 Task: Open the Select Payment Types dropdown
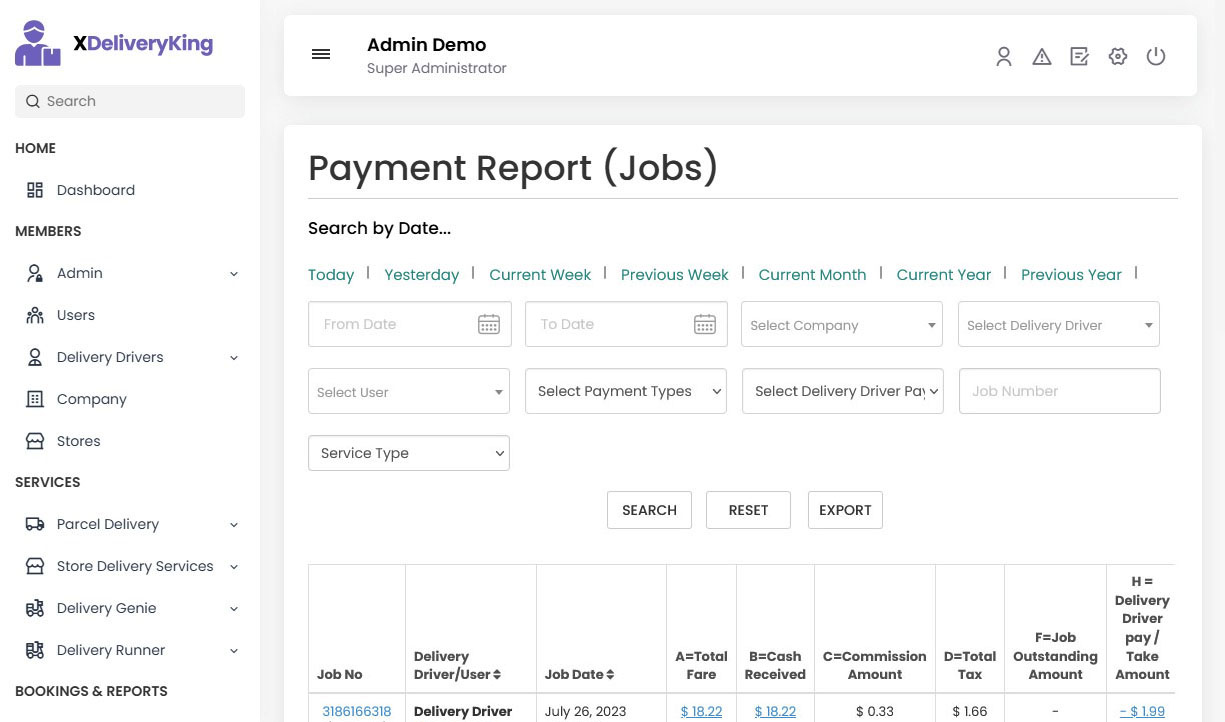(x=625, y=391)
